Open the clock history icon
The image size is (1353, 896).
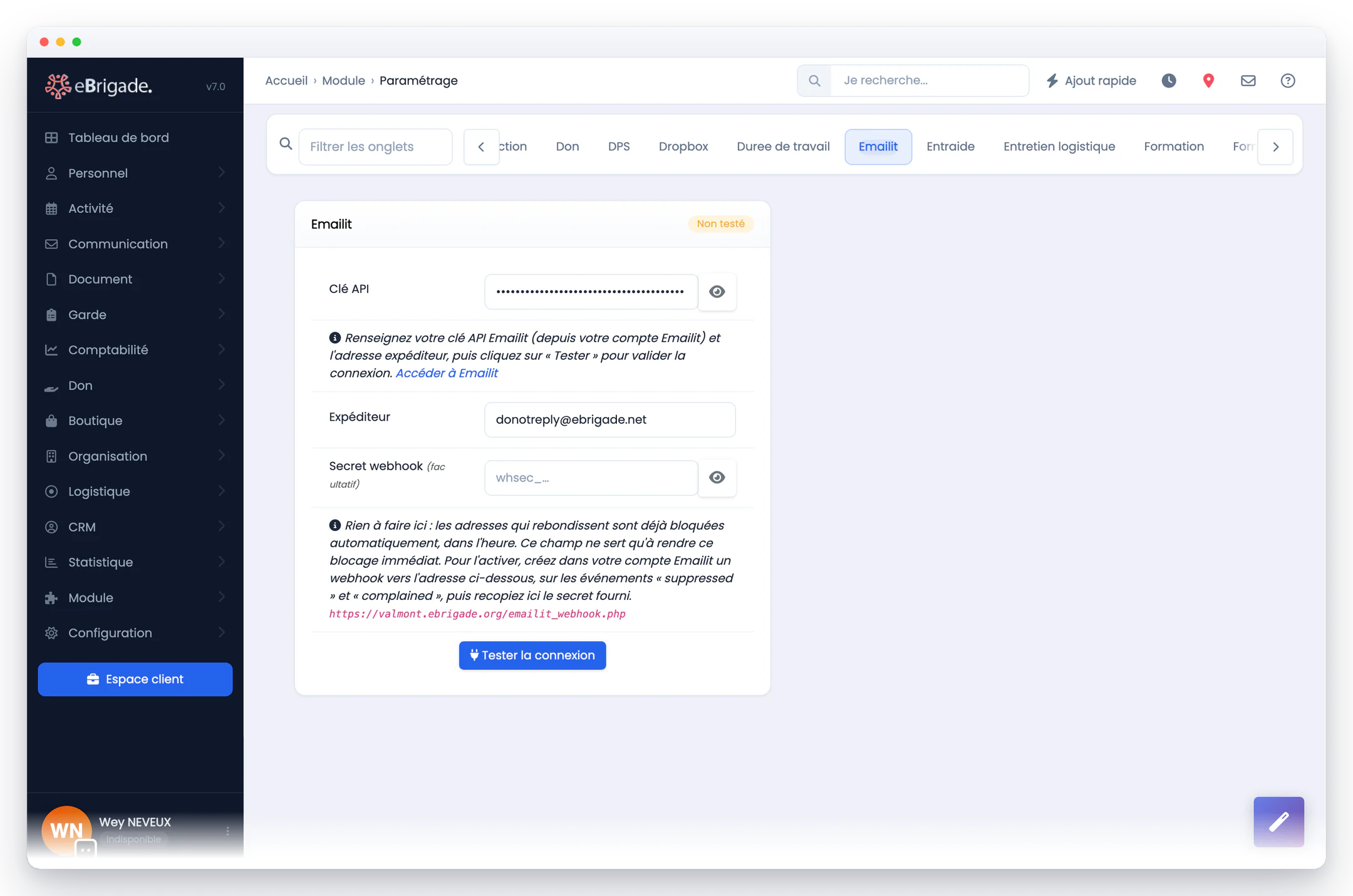(x=1169, y=81)
